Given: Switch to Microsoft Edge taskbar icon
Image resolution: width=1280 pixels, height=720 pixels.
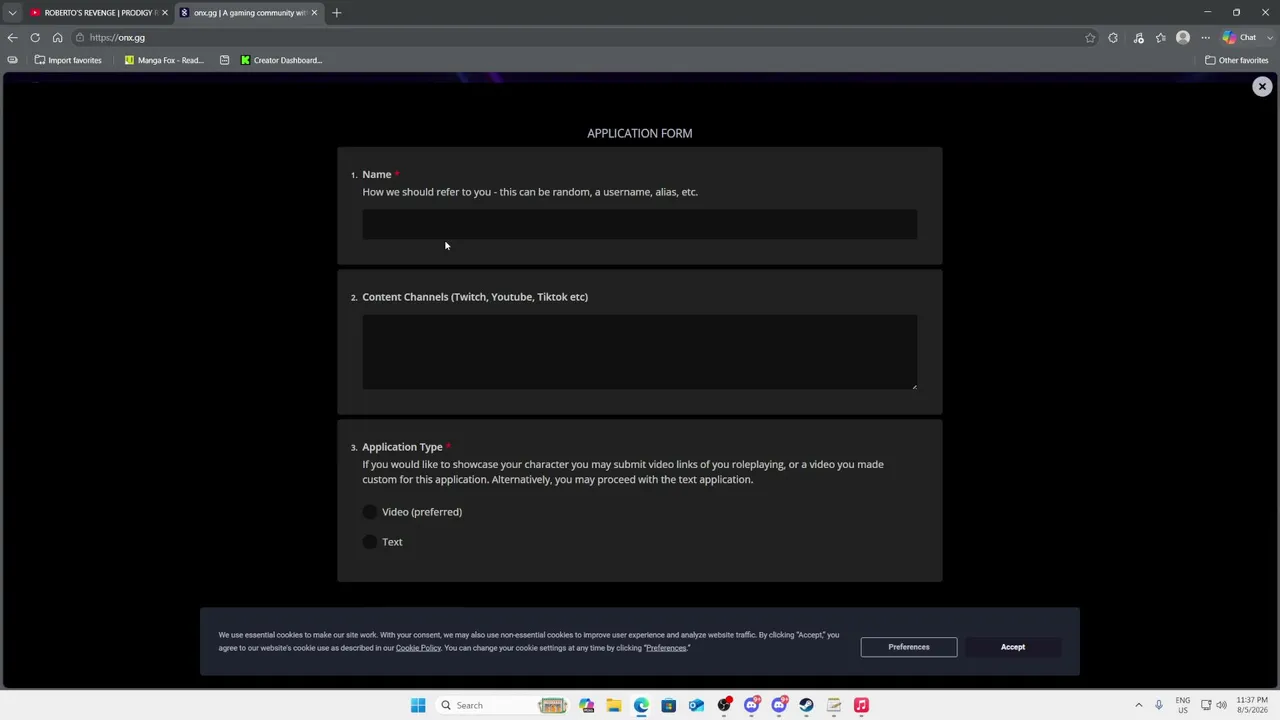Looking at the screenshot, I should [641, 706].
